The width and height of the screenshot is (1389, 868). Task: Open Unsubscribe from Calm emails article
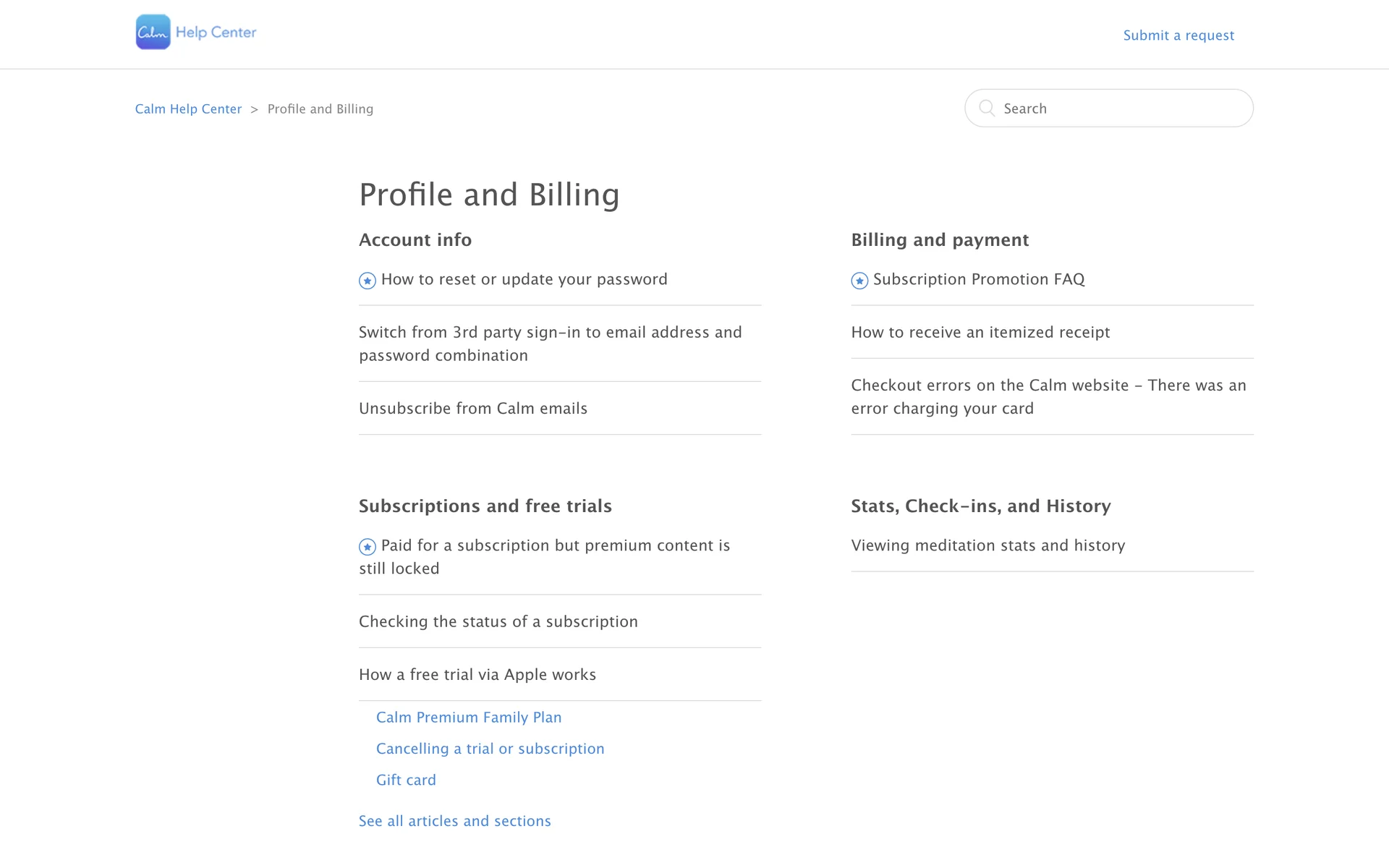click(x=473, y=409)
